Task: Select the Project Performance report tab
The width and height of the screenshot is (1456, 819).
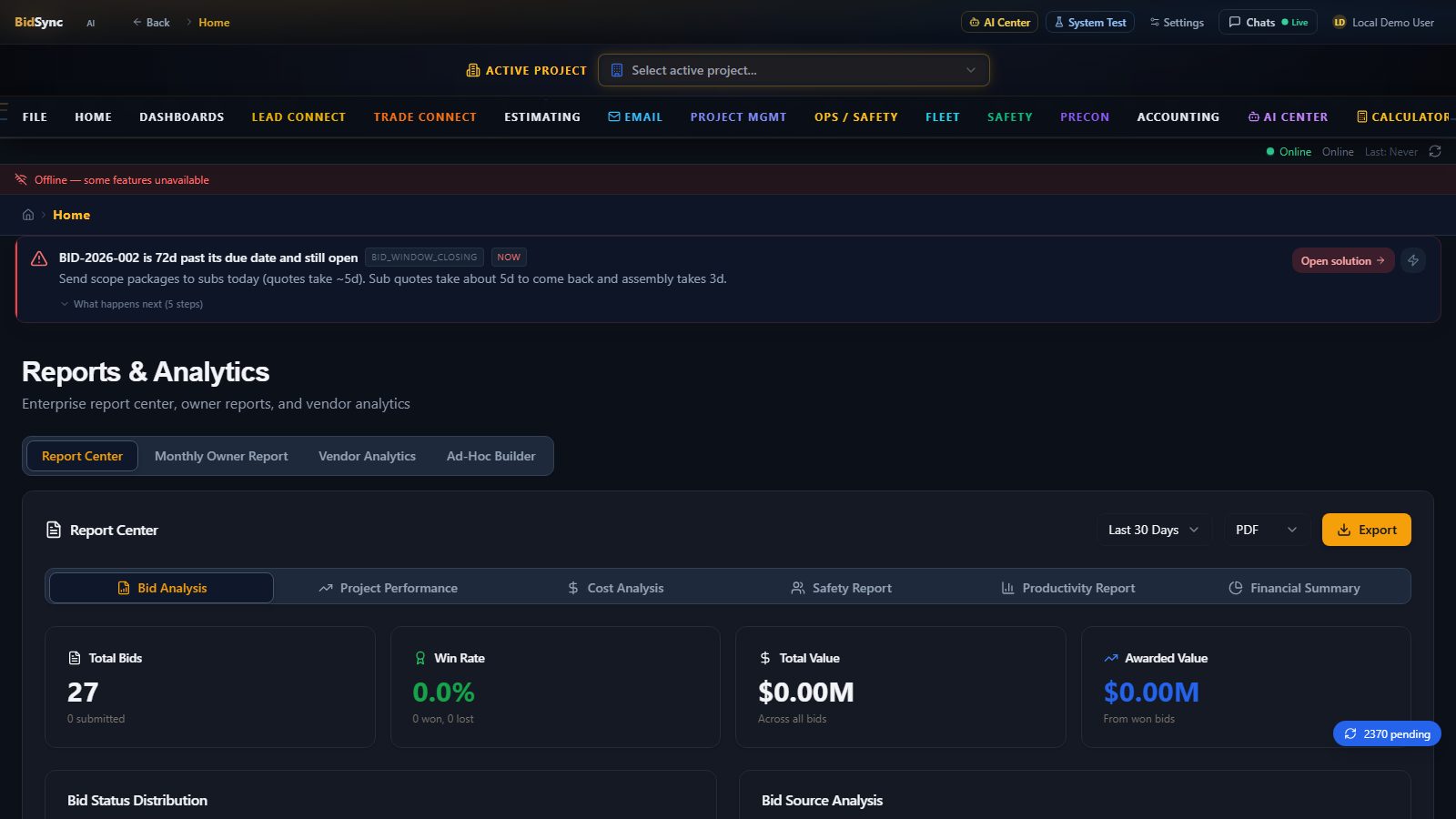Action: (388, 588)
